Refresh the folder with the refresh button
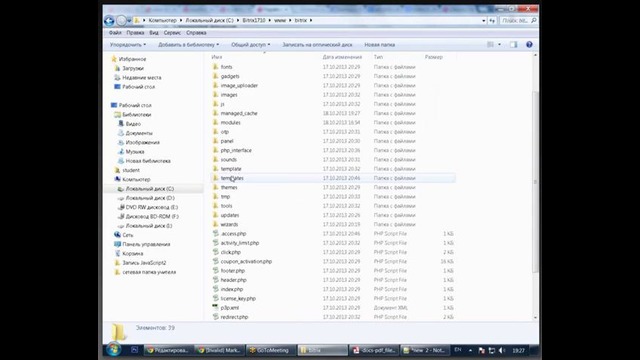The height and width of the screenshot is (360, 640). [x=492, y=20]
